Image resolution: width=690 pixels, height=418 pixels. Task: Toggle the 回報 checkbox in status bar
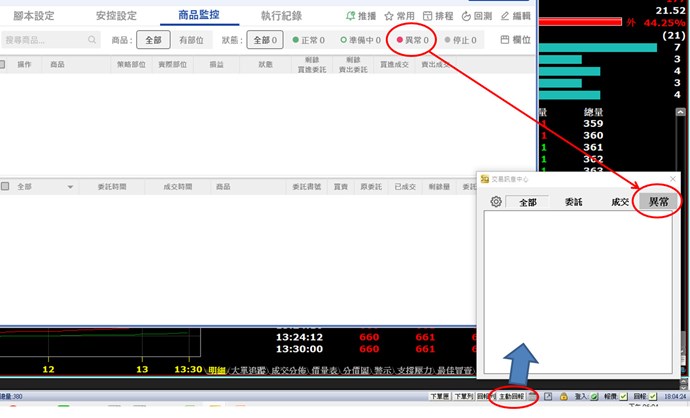coord(653,397)
